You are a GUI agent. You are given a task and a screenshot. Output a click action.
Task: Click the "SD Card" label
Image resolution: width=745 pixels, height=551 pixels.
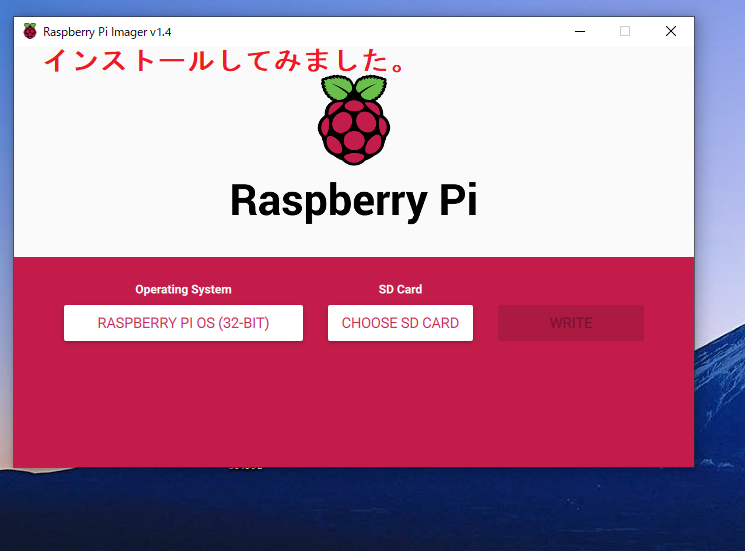pyautogui.click(x=401, y=289)
